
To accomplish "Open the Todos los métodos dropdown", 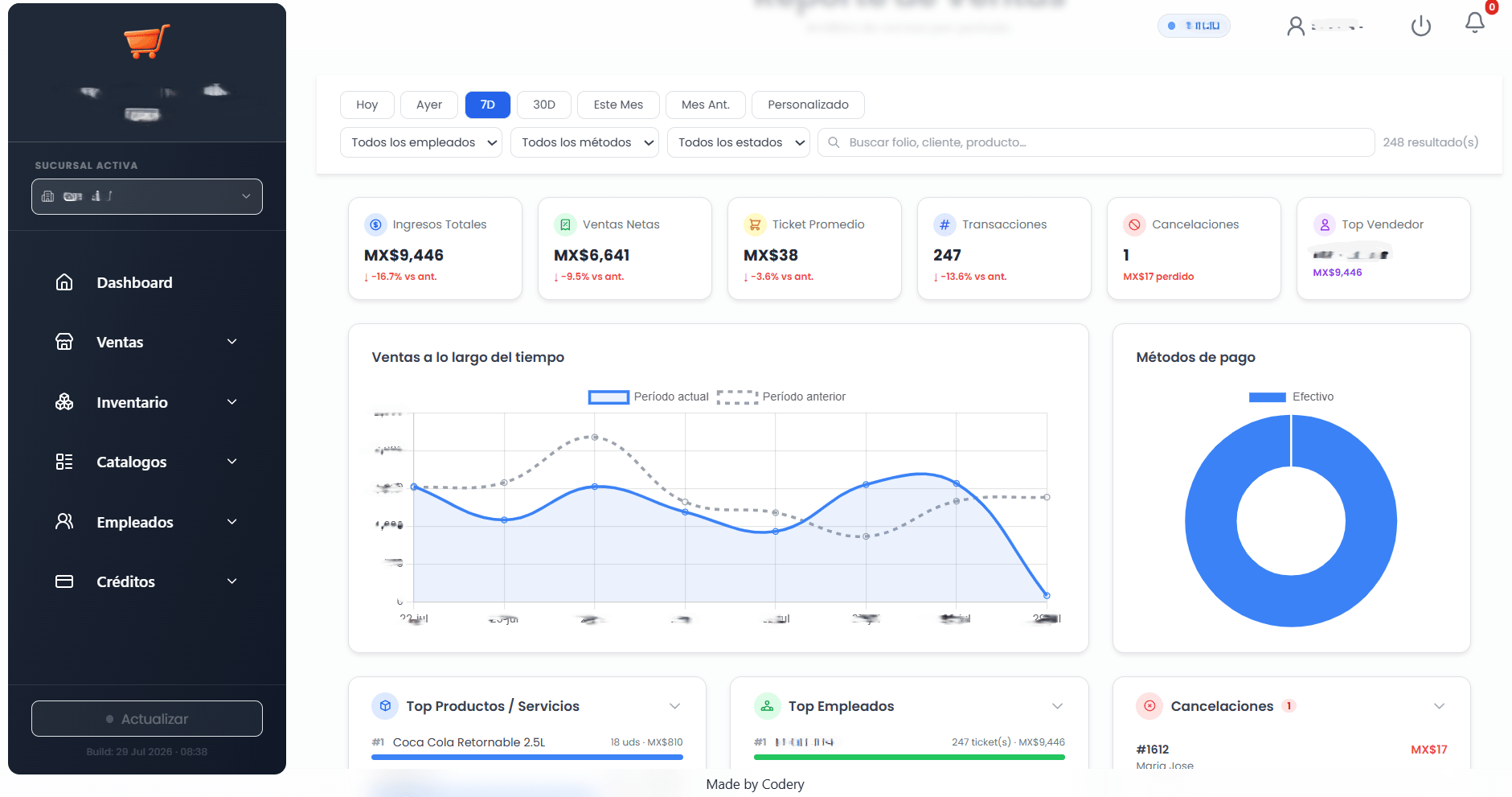I will pos(584,142).
